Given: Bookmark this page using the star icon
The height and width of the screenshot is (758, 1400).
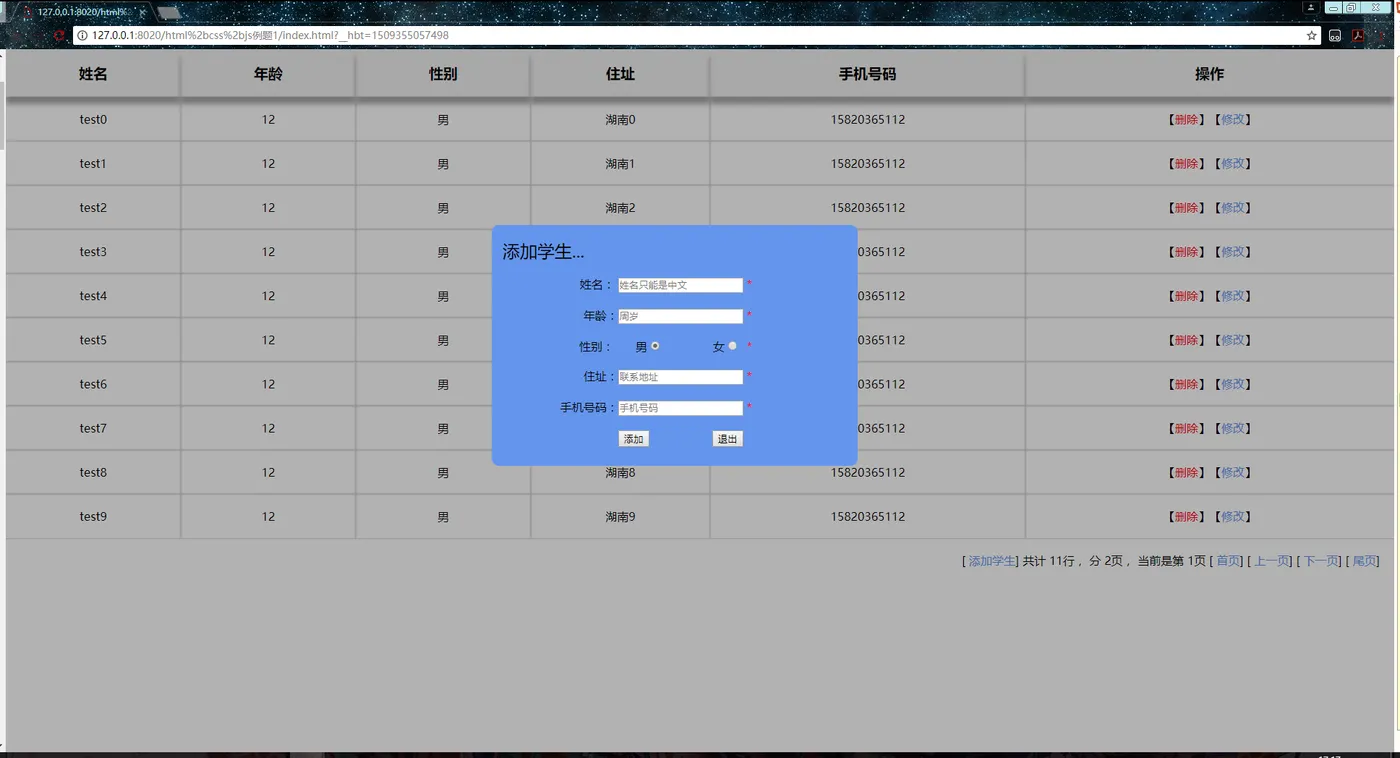Looking at the screenshot, I should 1311,34.
